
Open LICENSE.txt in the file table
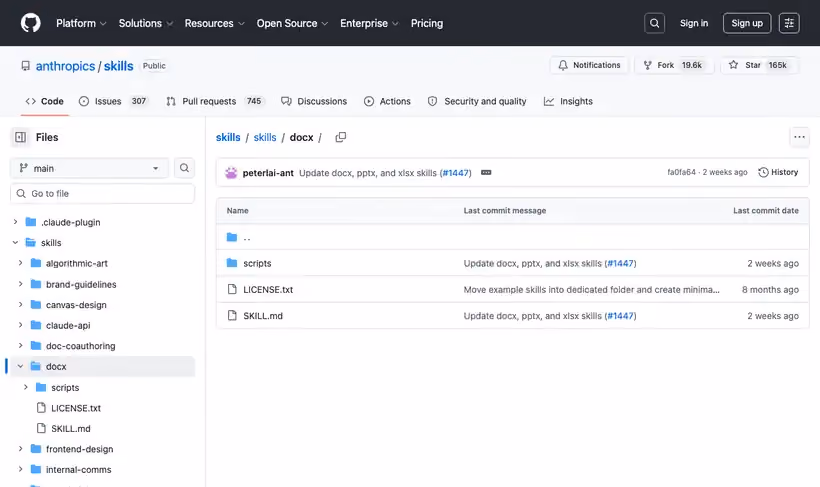[x=268, y=289]
